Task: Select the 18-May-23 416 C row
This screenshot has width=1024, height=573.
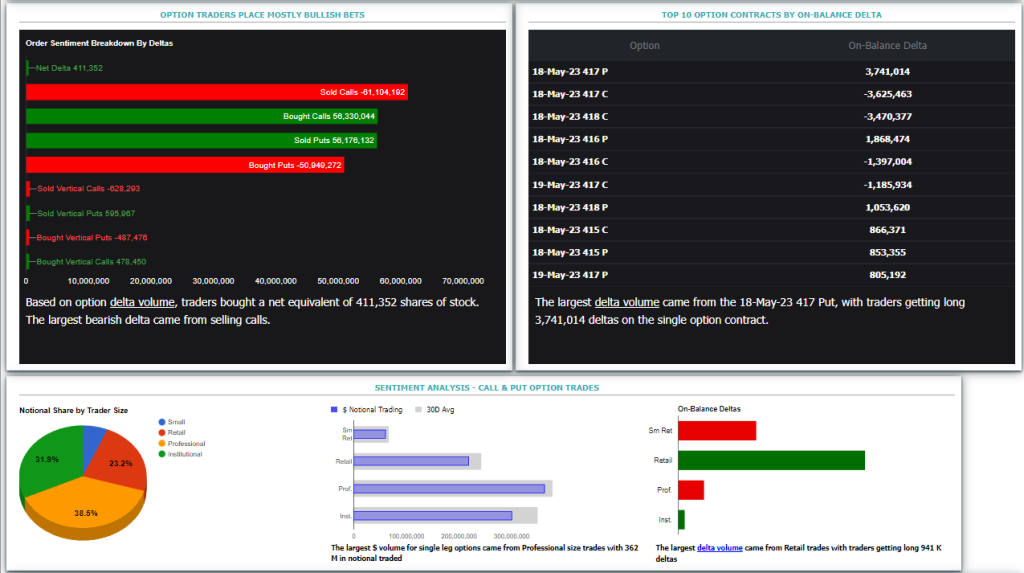Action: tap(771, 162)
